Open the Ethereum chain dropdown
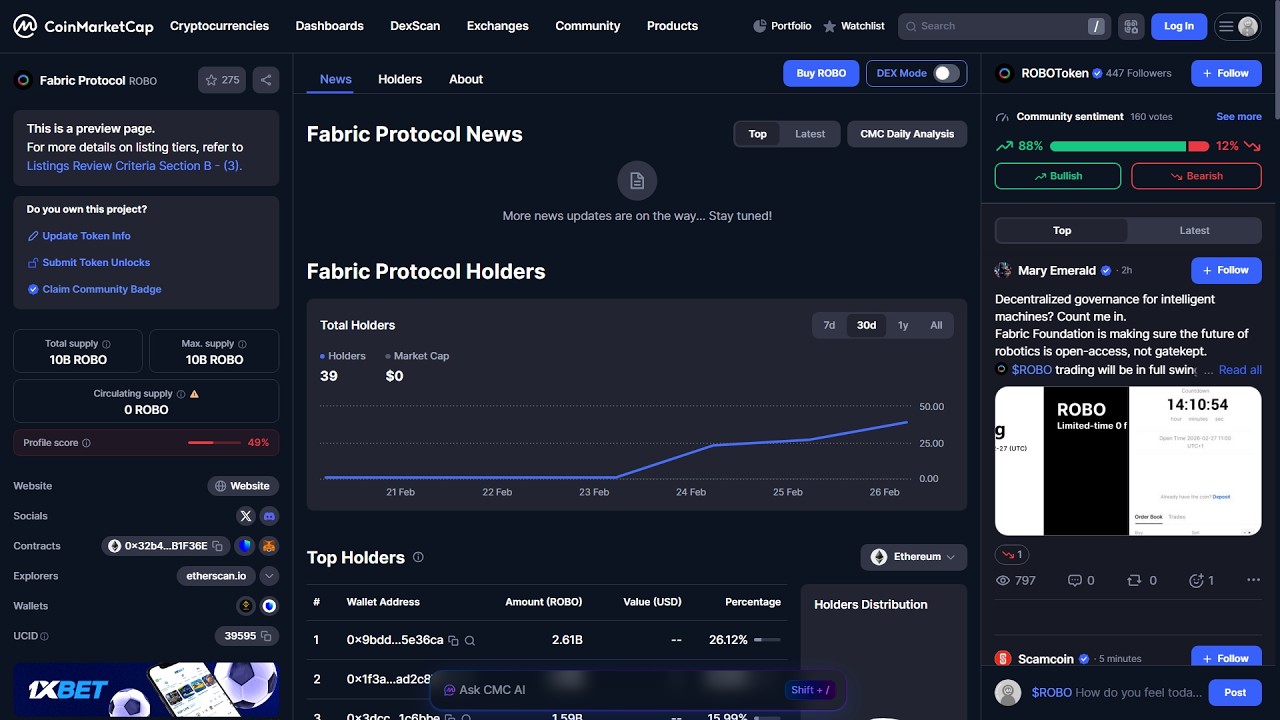 click(x=914, y=557)
